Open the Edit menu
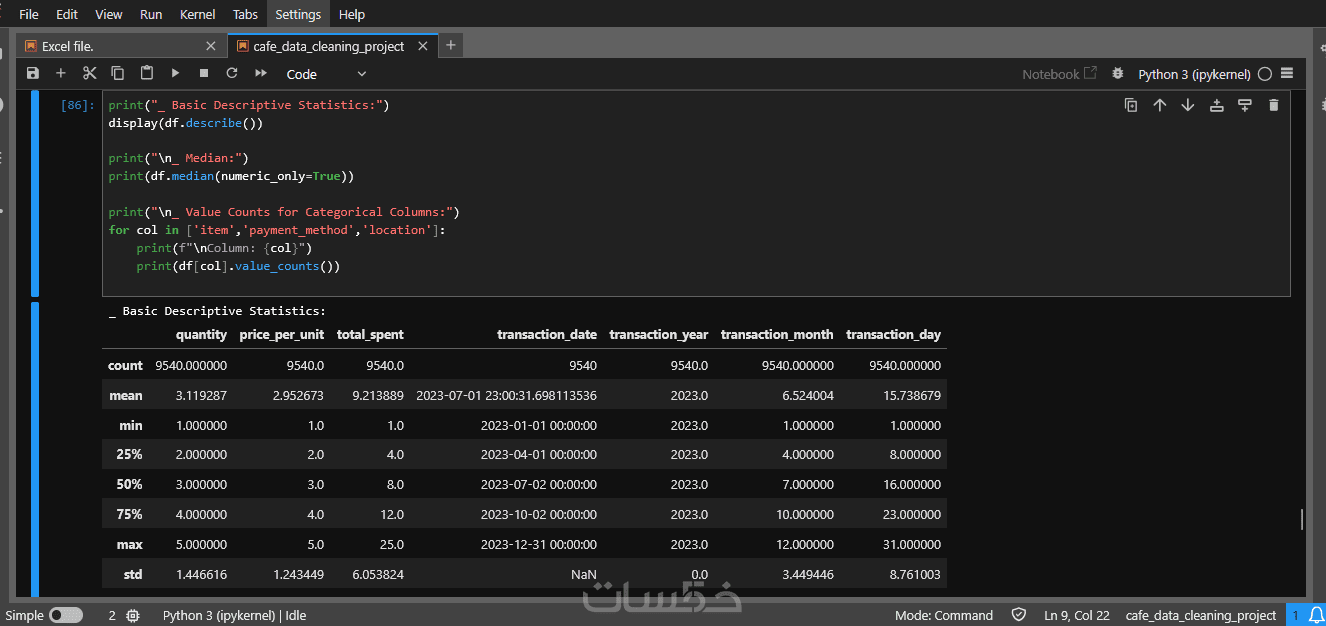The height and width of the screenshot is (626, 1326). (67, 14)
